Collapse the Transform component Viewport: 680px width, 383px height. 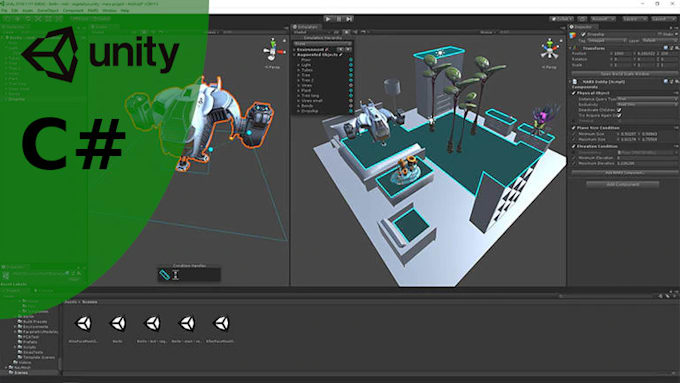tap(571, 48)
